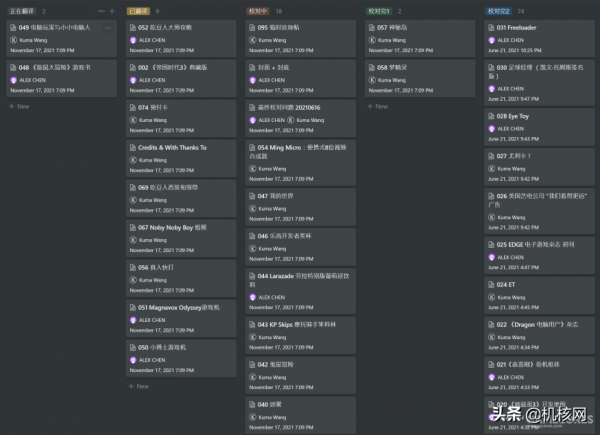Click page icon of card 052
This screenshot has height=435, width=600.
click(133, 28)
